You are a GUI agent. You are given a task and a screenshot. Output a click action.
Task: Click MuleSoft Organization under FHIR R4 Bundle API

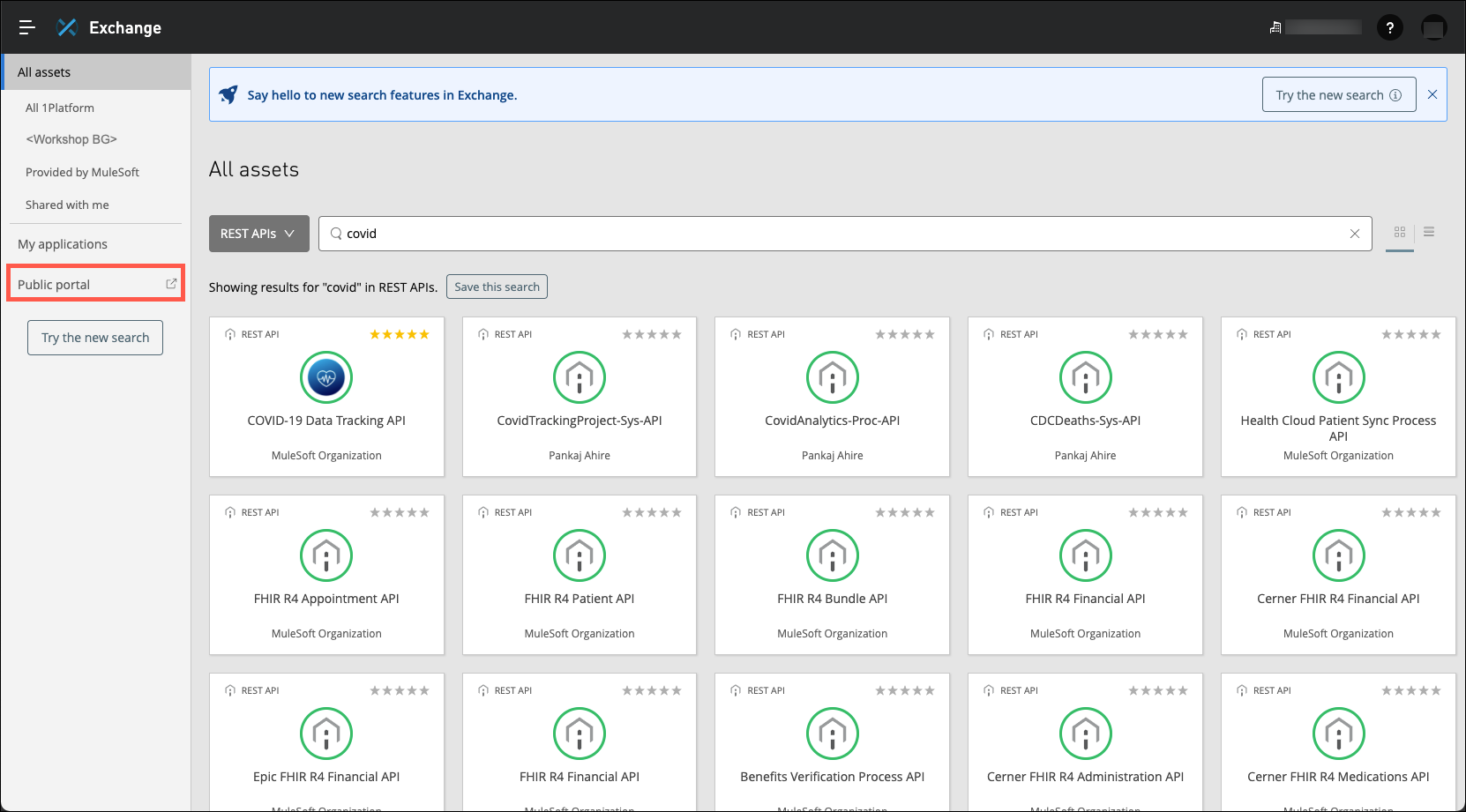(833, 634)
